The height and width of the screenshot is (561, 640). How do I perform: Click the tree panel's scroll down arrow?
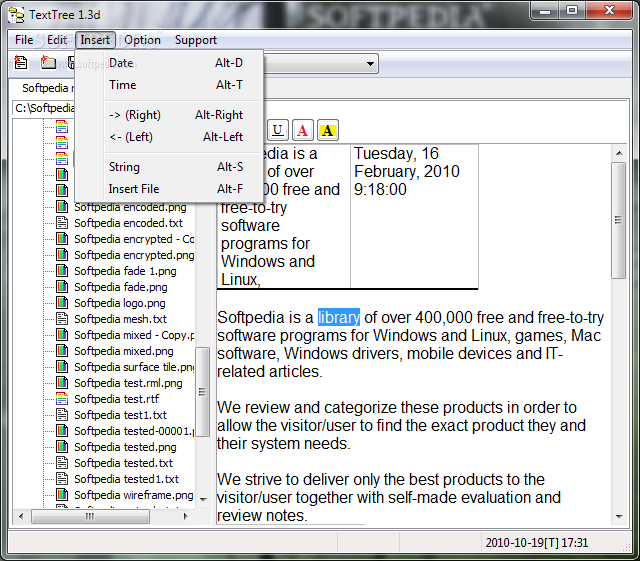203,499
